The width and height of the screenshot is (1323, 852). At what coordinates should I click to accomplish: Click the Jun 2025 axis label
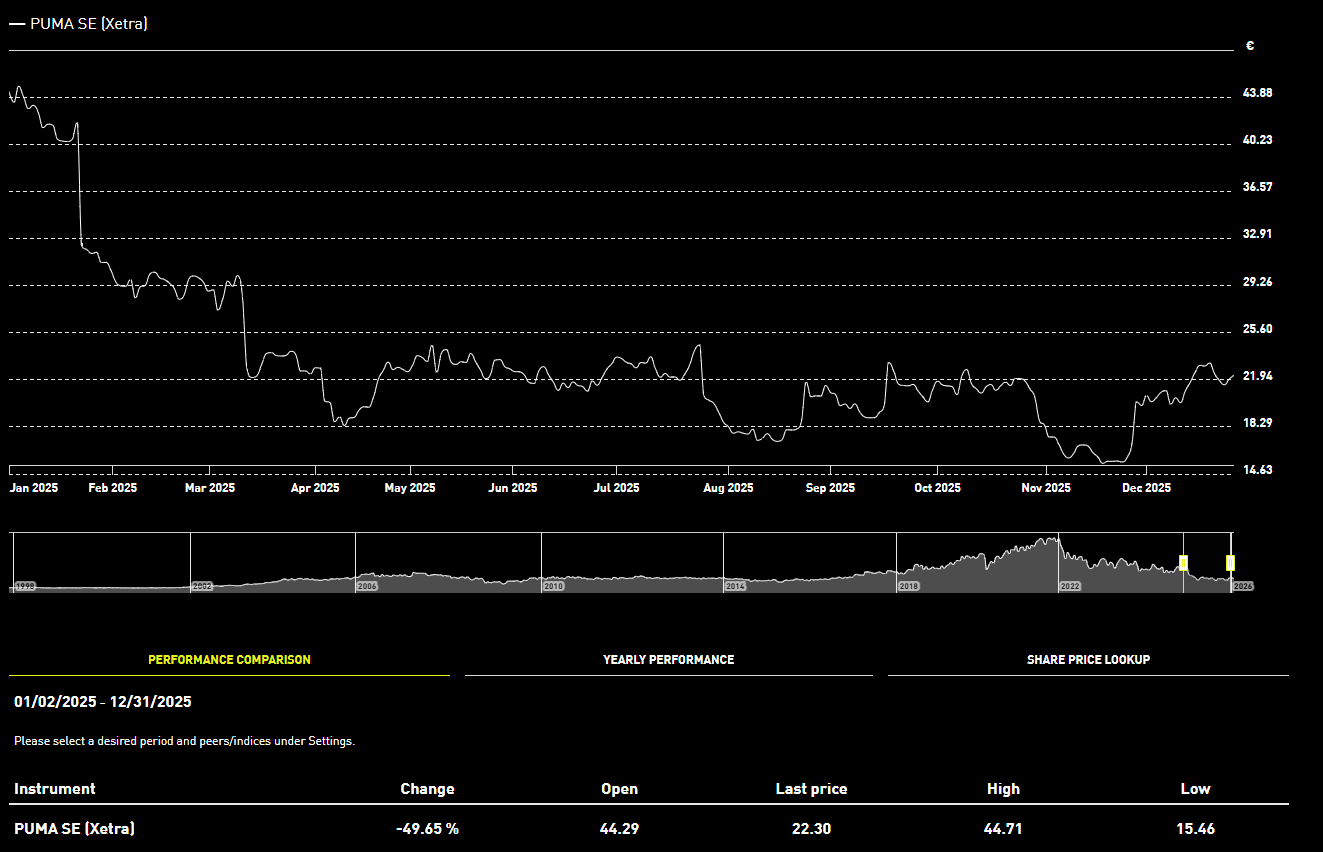click(x=513, y=488)
